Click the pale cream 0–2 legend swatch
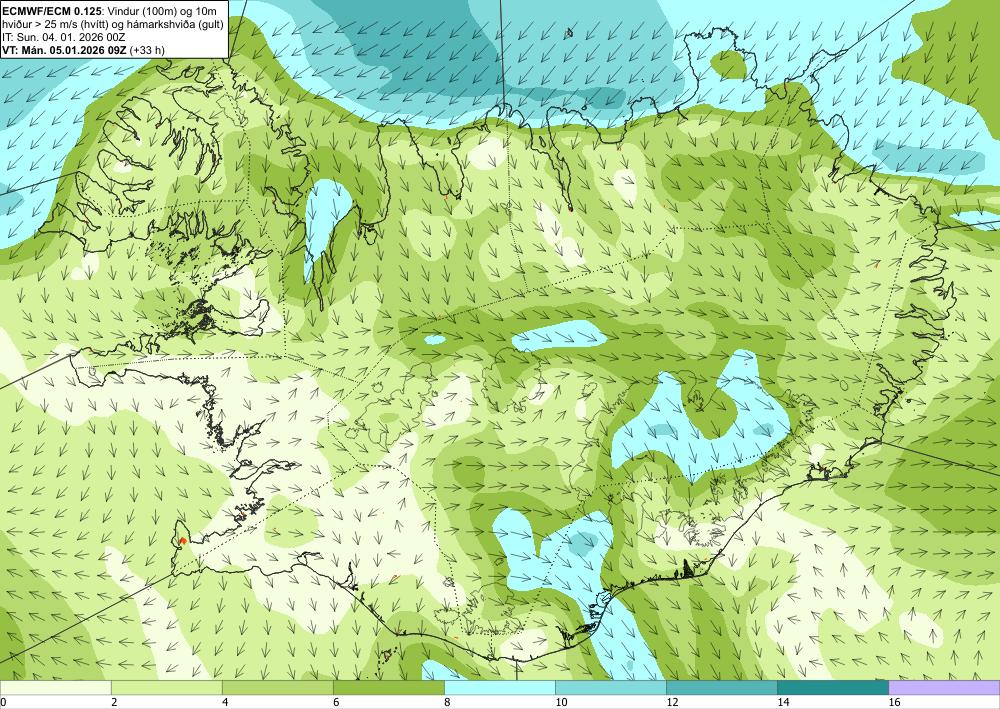The height and width of the screenshot is (709, 1000). 55,687
